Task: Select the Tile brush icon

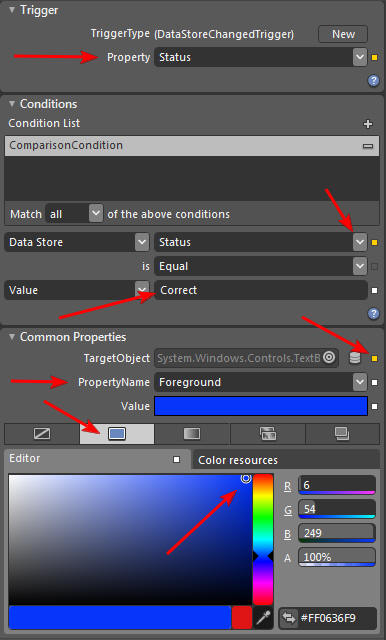Action: (x=268, y=433)
